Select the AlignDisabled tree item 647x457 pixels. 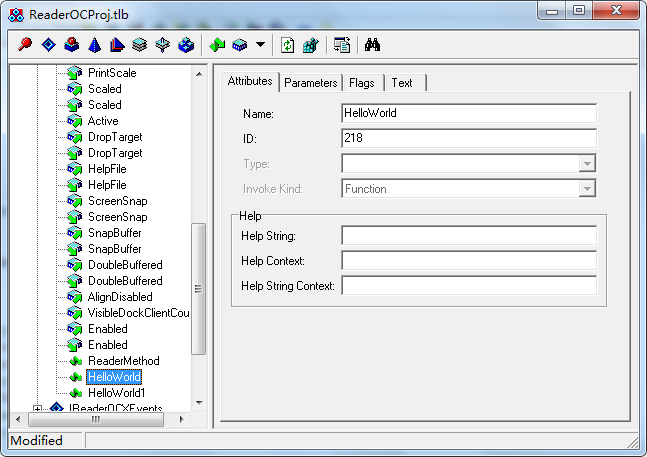[x=120, y=297]
